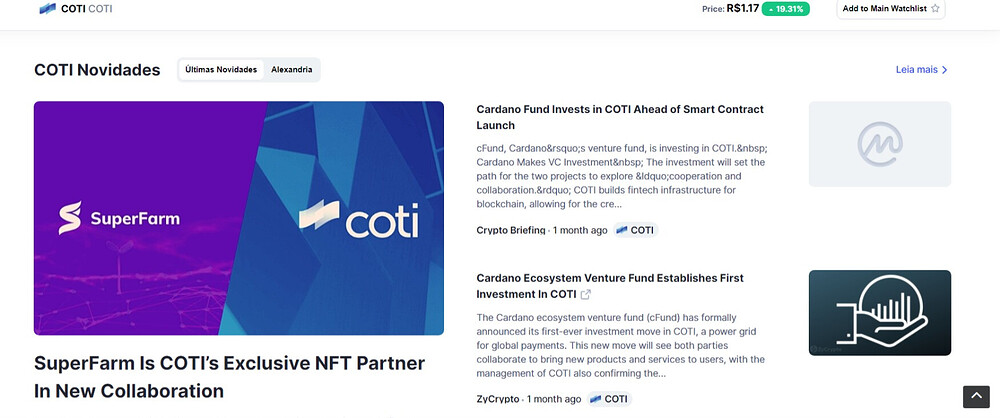The image size is (1000, 418).
Task: Click COTI tag icon under Crypto Briefing article
Action: coord(622,230)
